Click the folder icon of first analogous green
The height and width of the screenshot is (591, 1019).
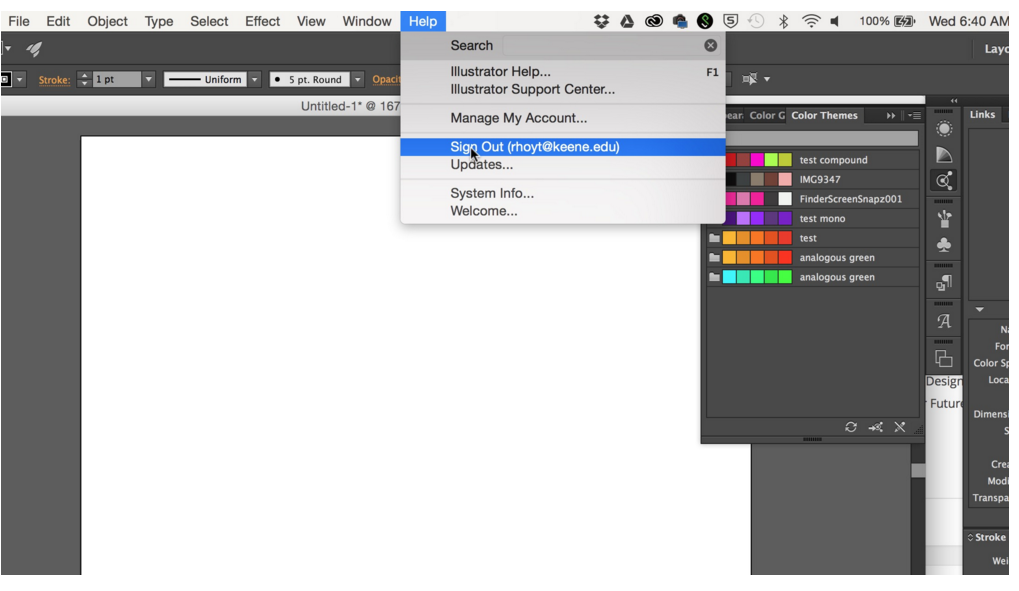pos(714,257)
